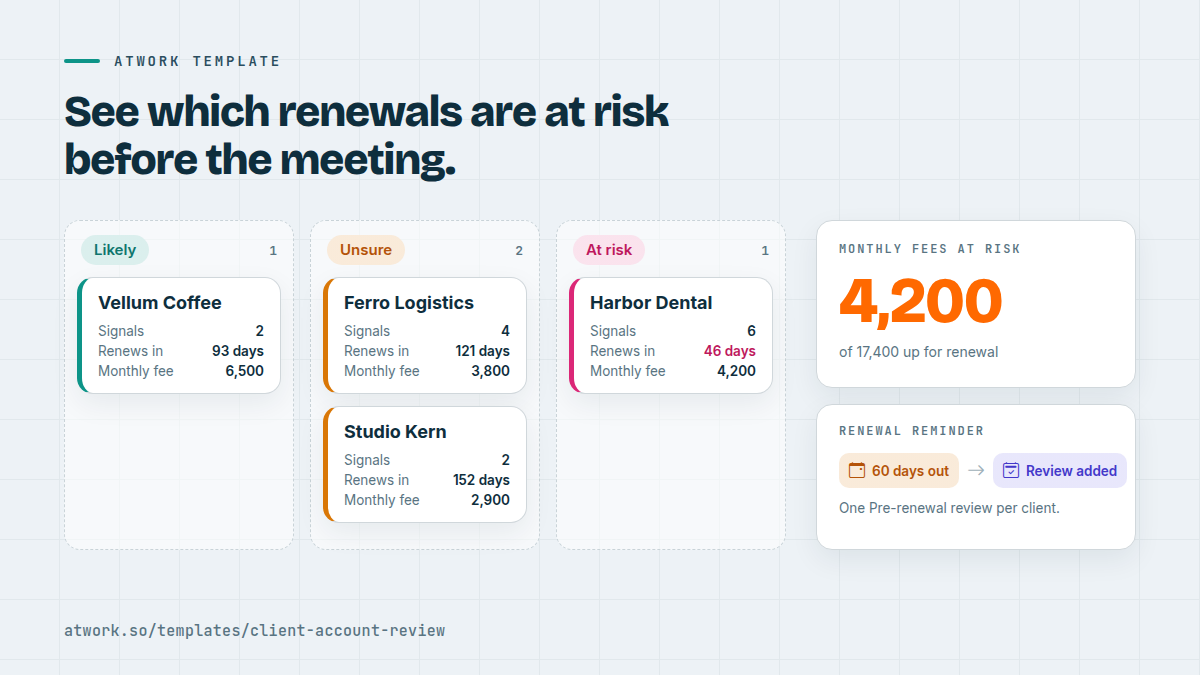Click the Signals value 2 on Vellum Coffee
The height and width of the screenshot is (675, 1200).
click(x=260, y=331)
